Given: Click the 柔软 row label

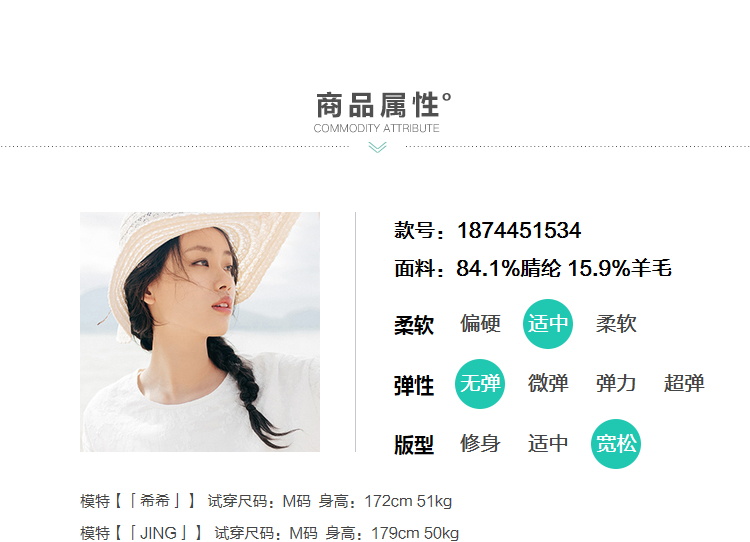Looking at the screenshot, I should coord(414,325).
